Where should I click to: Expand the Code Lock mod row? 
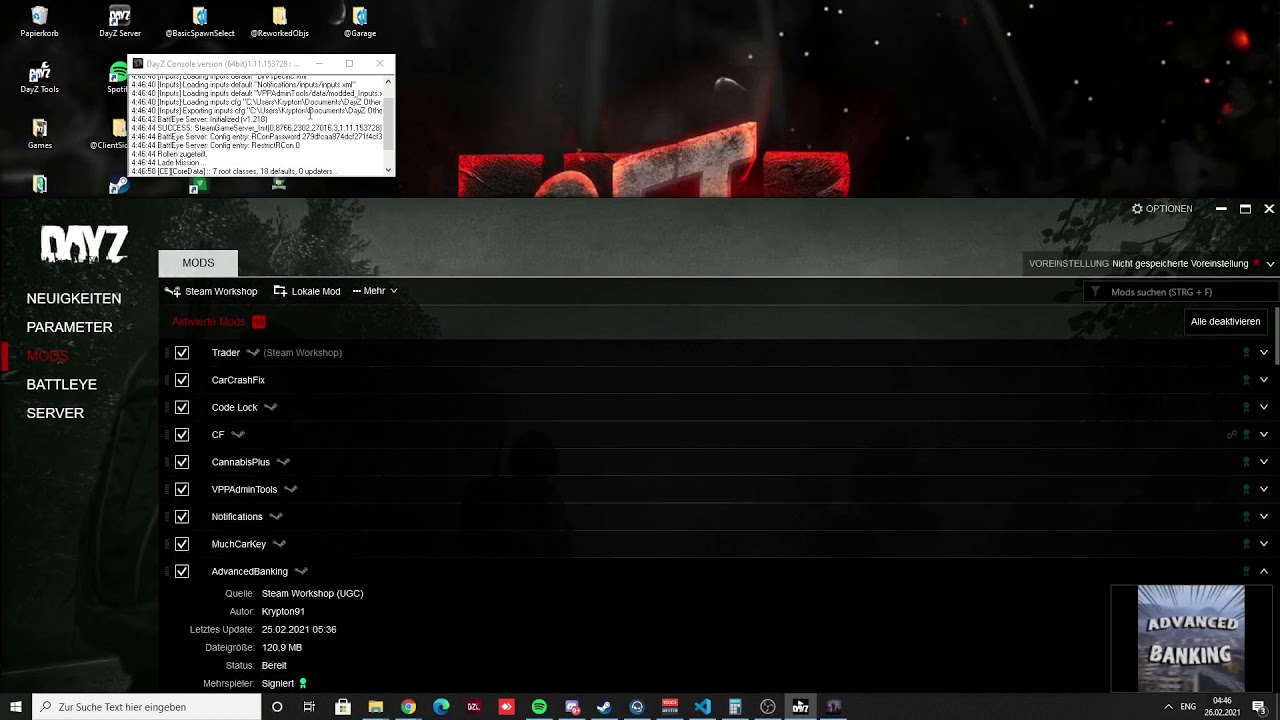(x=1264, y=407)
